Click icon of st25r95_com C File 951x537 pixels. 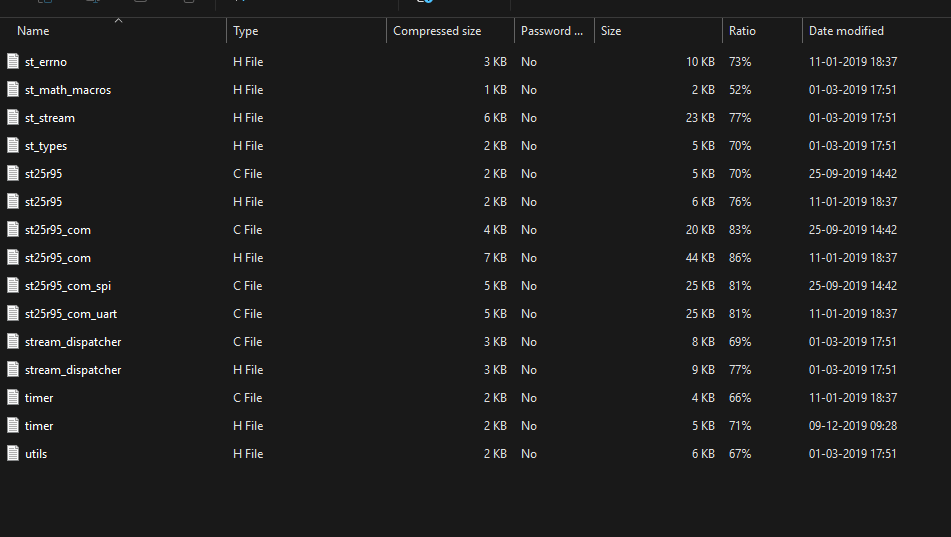13,229
